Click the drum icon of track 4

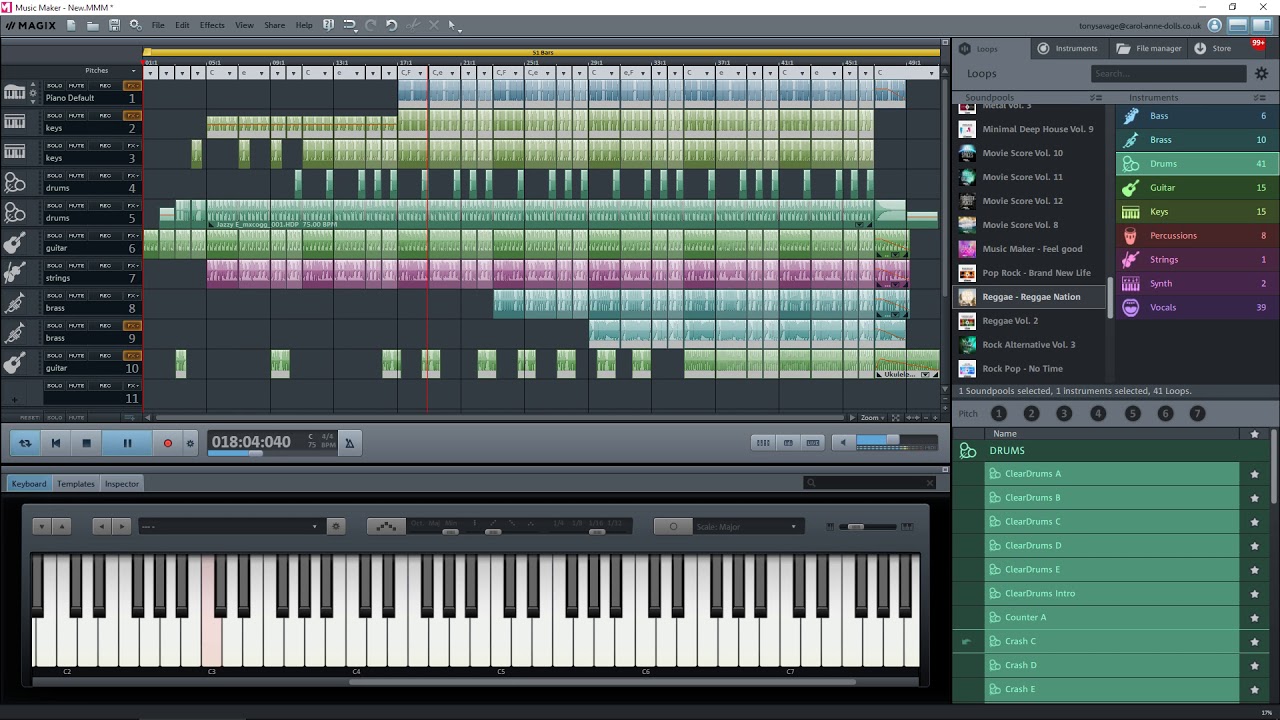point(15,183)
